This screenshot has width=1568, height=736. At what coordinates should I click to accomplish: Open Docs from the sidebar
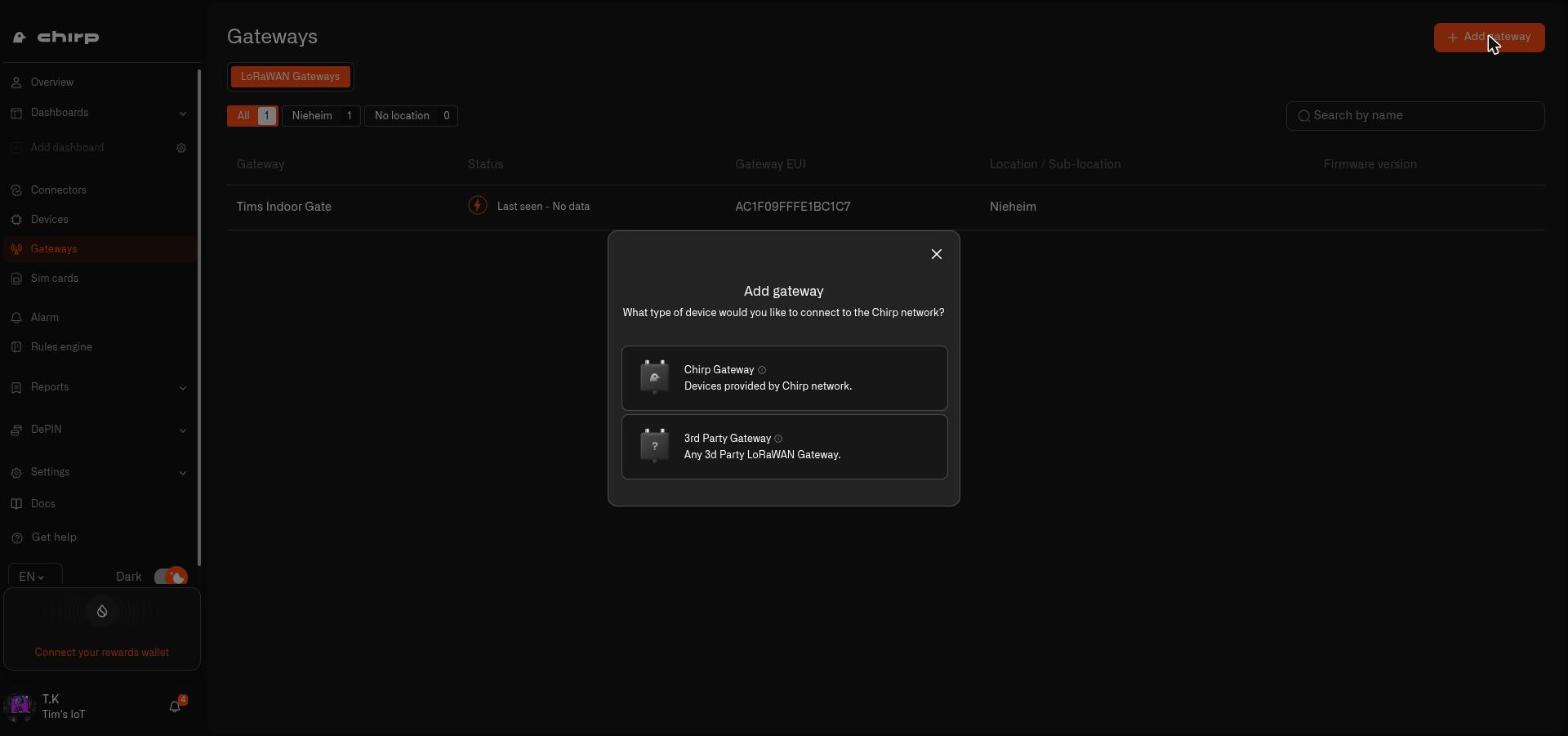click(x=43, y=504)
